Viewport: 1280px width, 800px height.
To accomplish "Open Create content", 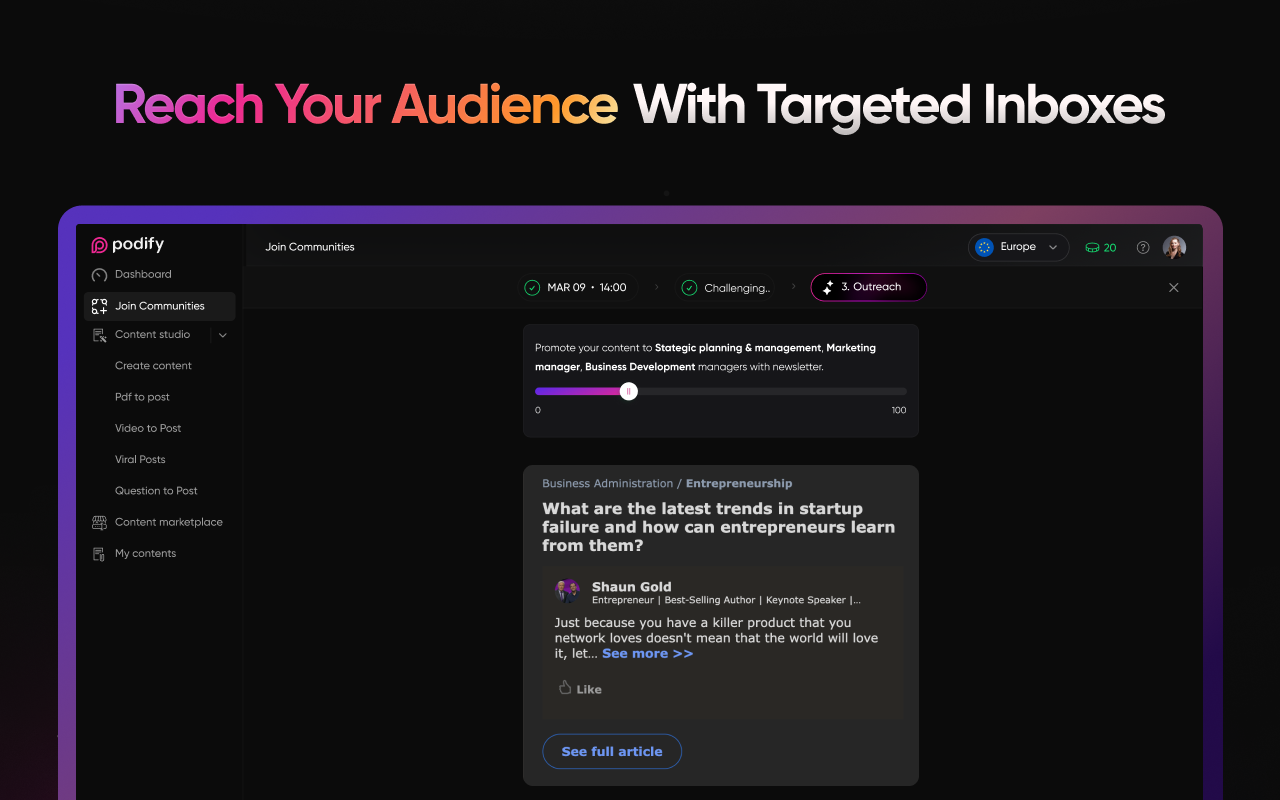I will pos(153,366).
